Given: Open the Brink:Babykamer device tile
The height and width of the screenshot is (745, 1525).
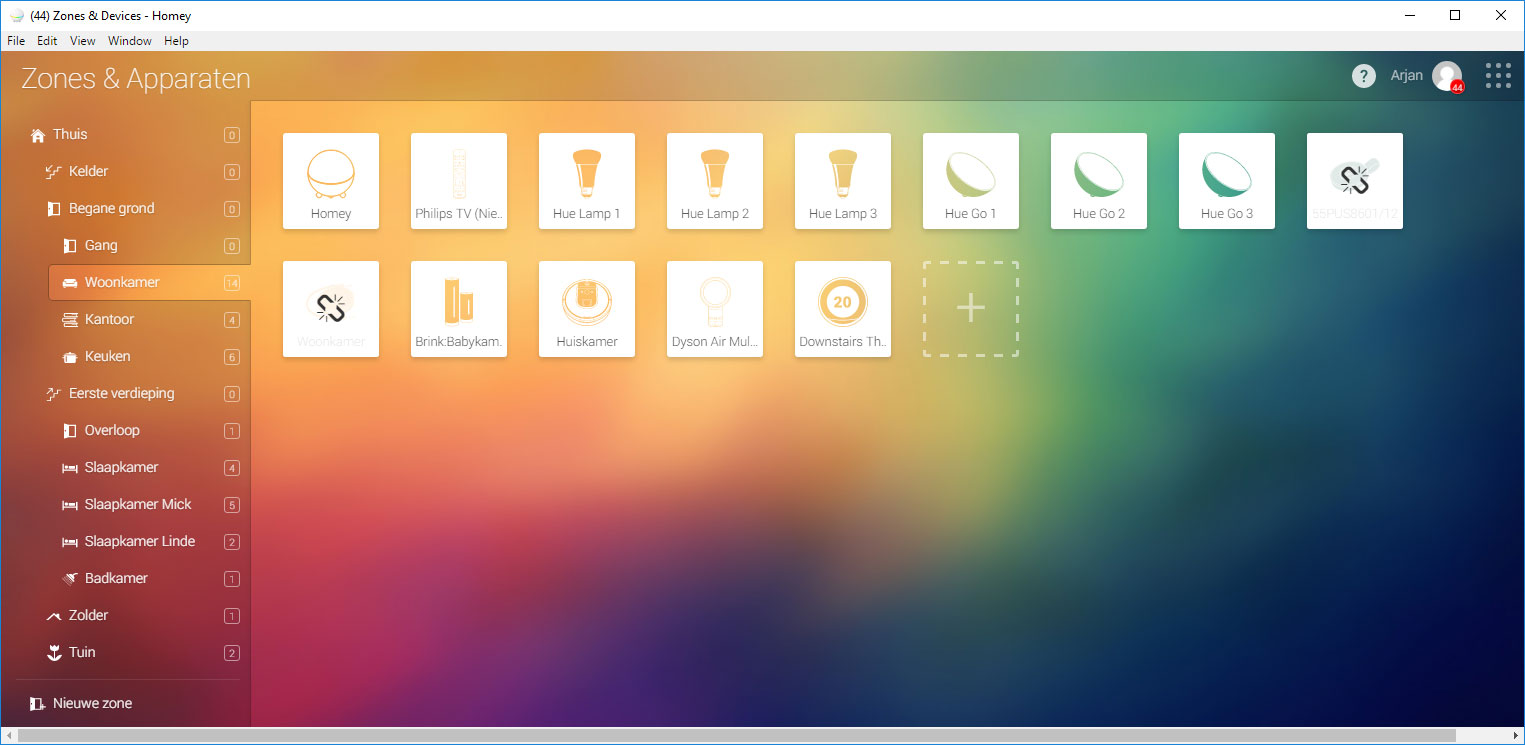Looking at the screenshot, I should pos(459,309).
